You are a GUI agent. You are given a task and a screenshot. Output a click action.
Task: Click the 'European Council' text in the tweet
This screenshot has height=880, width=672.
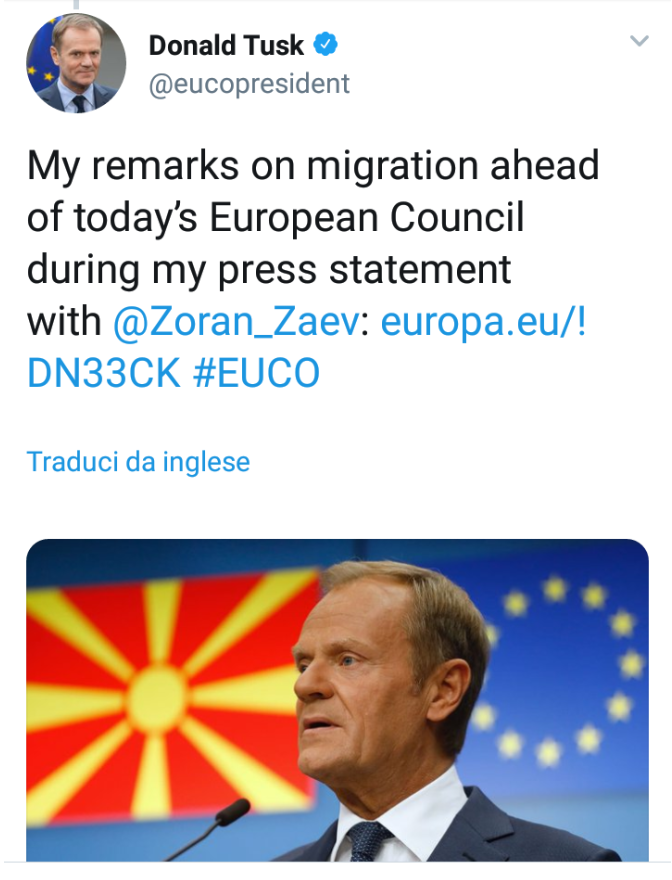tap(367, 217)
